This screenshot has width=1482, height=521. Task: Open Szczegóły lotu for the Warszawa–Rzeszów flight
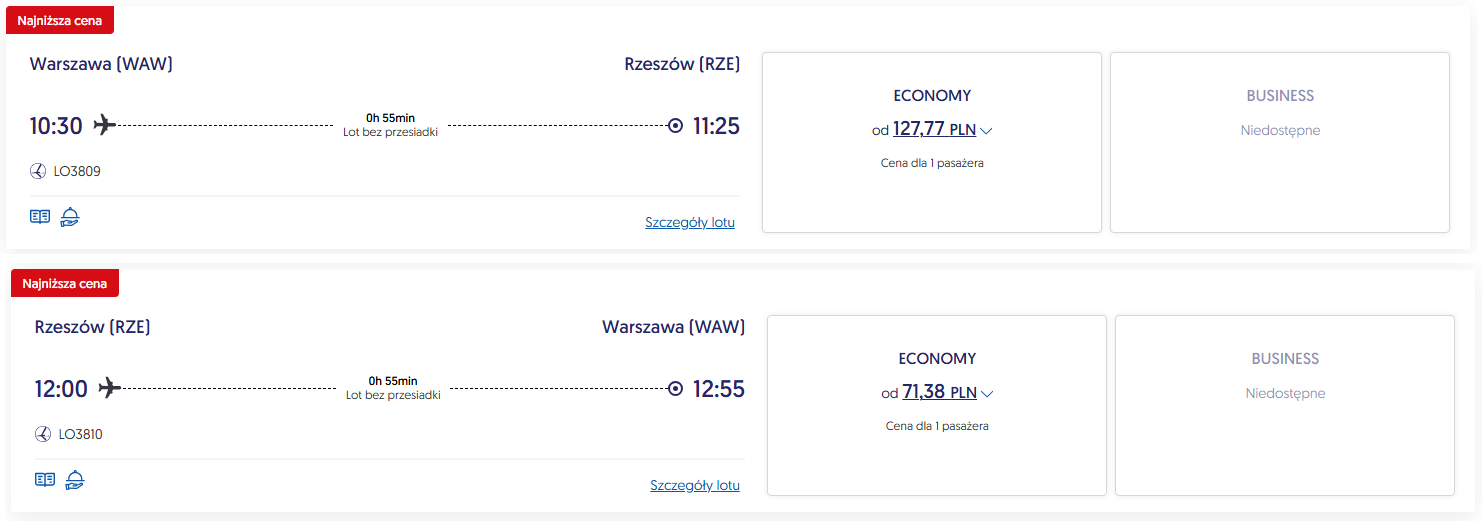click(690, 223)
